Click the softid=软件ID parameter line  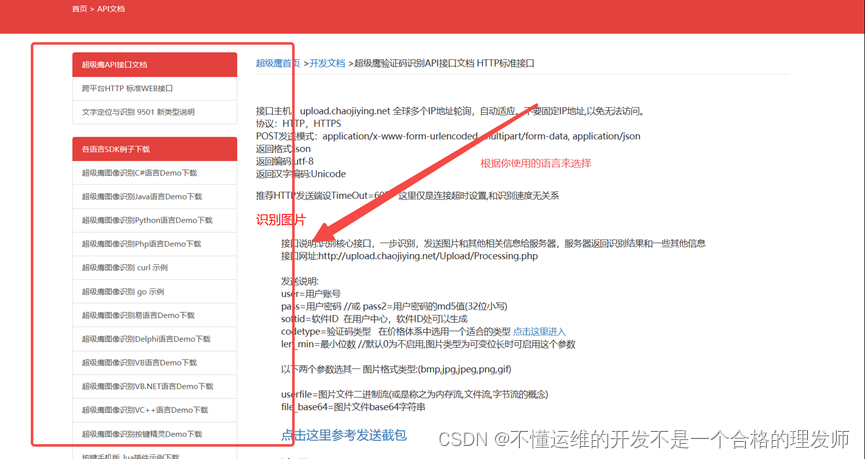pyautogui.click(x=374, y=319)
